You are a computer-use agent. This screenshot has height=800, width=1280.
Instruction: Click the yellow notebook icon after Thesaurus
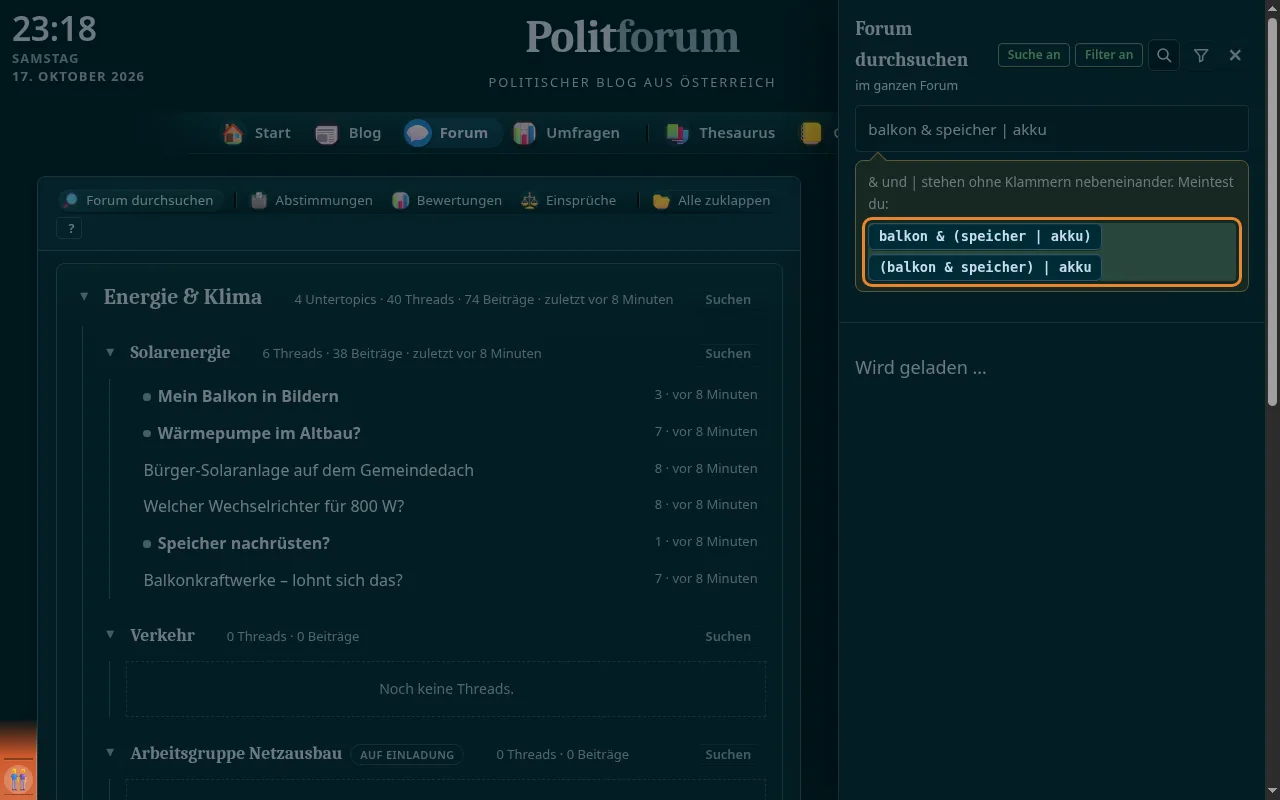click(x=811, y=133)
